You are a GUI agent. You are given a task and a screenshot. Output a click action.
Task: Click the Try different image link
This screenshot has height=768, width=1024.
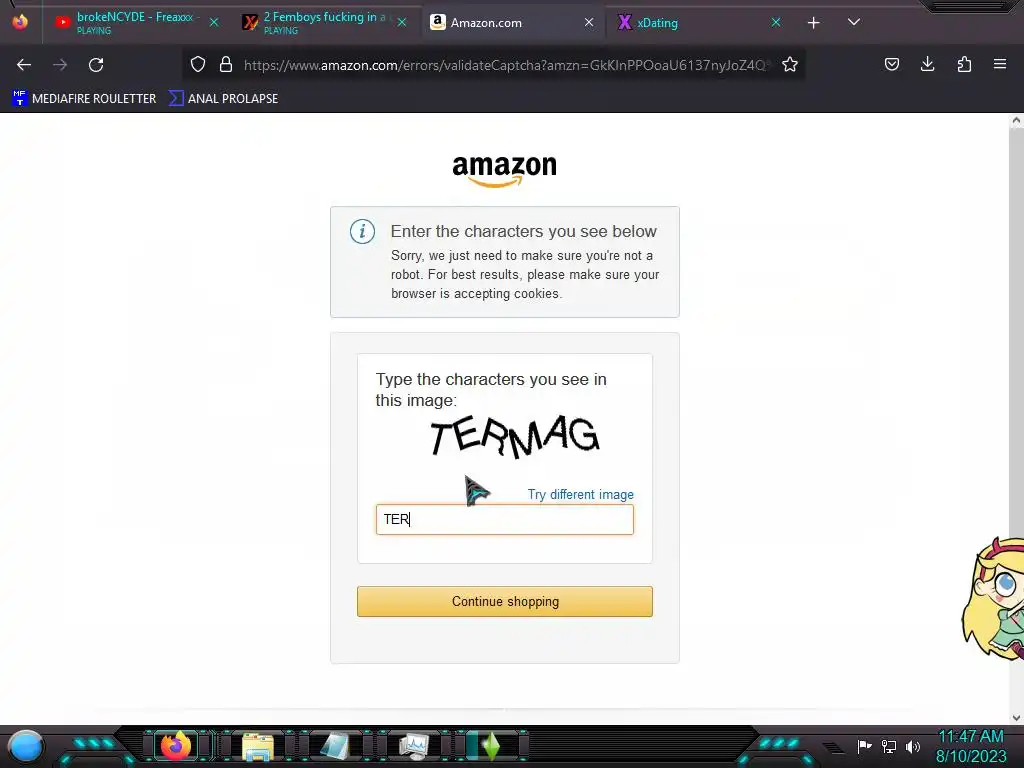tap(581, 494)
